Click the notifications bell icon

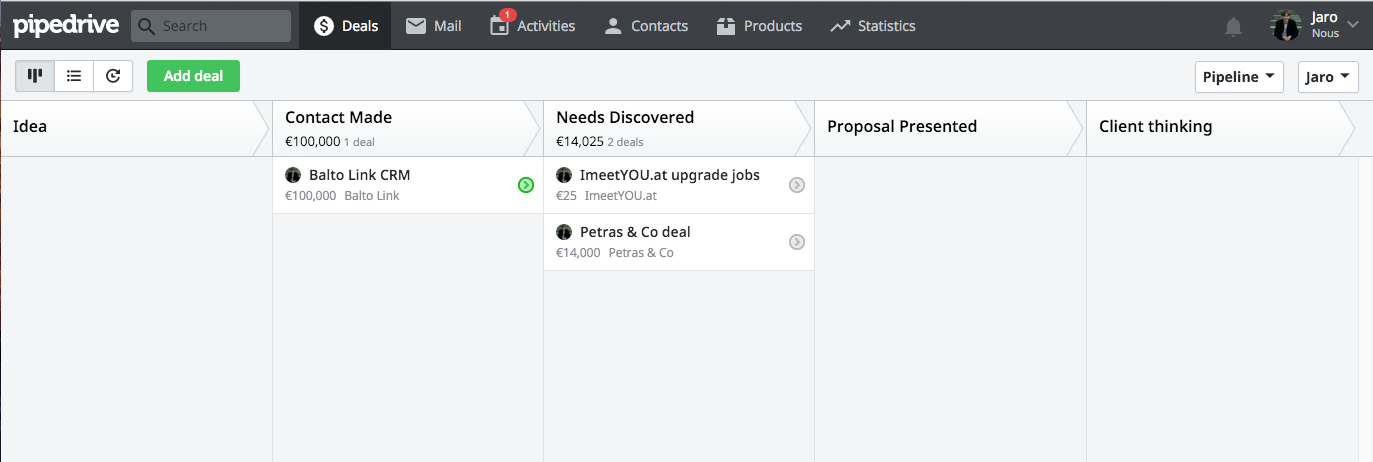1233,27
